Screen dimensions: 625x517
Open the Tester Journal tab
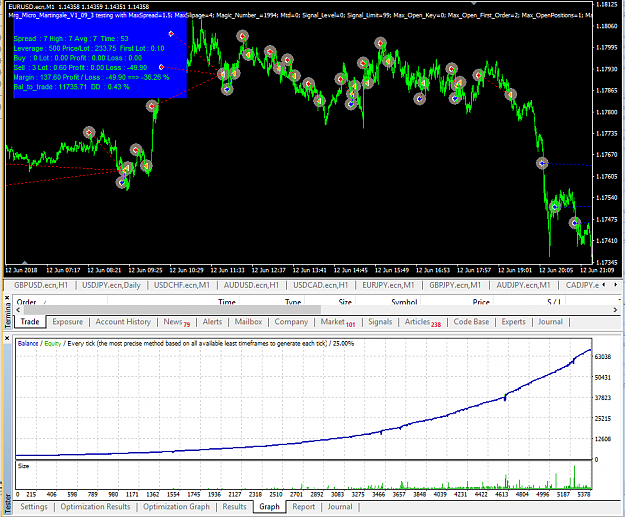coord(340,507)
